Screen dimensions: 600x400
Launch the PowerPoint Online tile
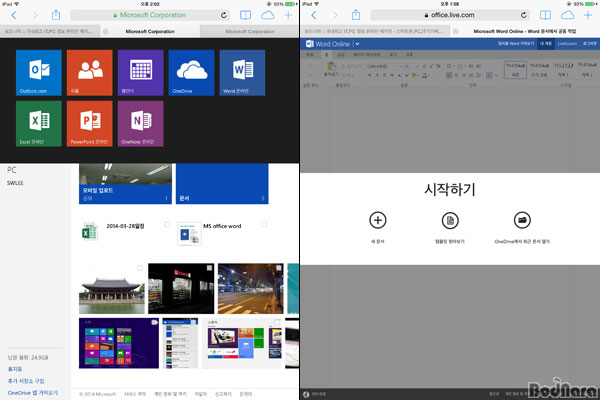(90, 124)
